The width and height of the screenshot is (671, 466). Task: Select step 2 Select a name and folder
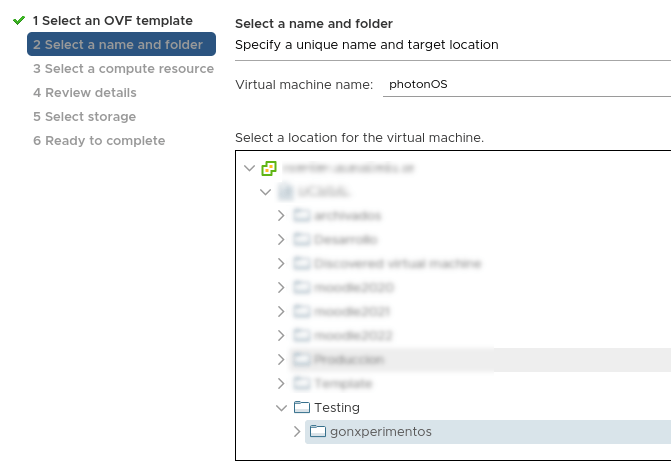(121, 44)
